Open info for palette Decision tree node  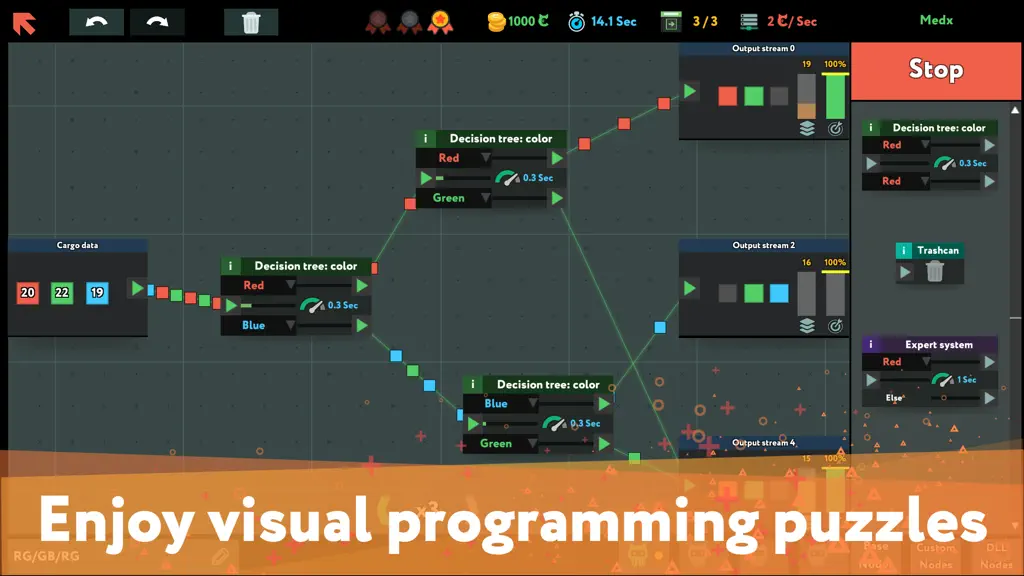(x=871, y=127)
